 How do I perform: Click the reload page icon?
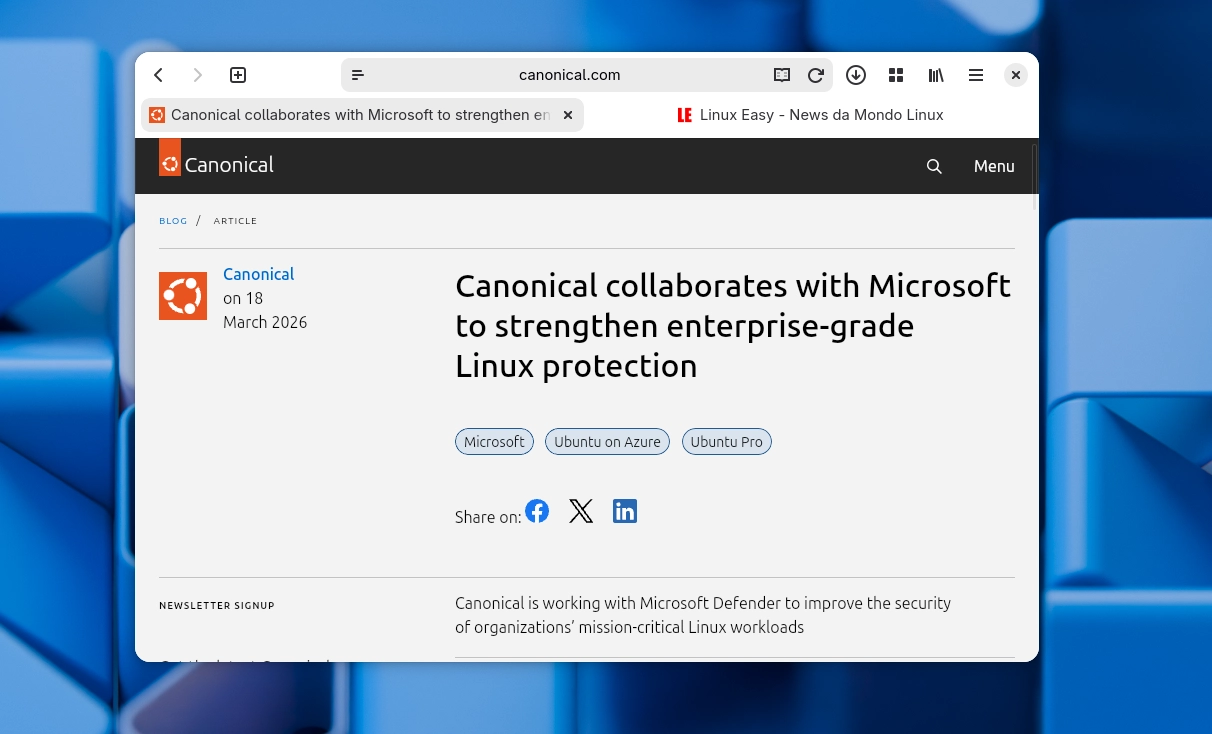(x=816, y=75)
